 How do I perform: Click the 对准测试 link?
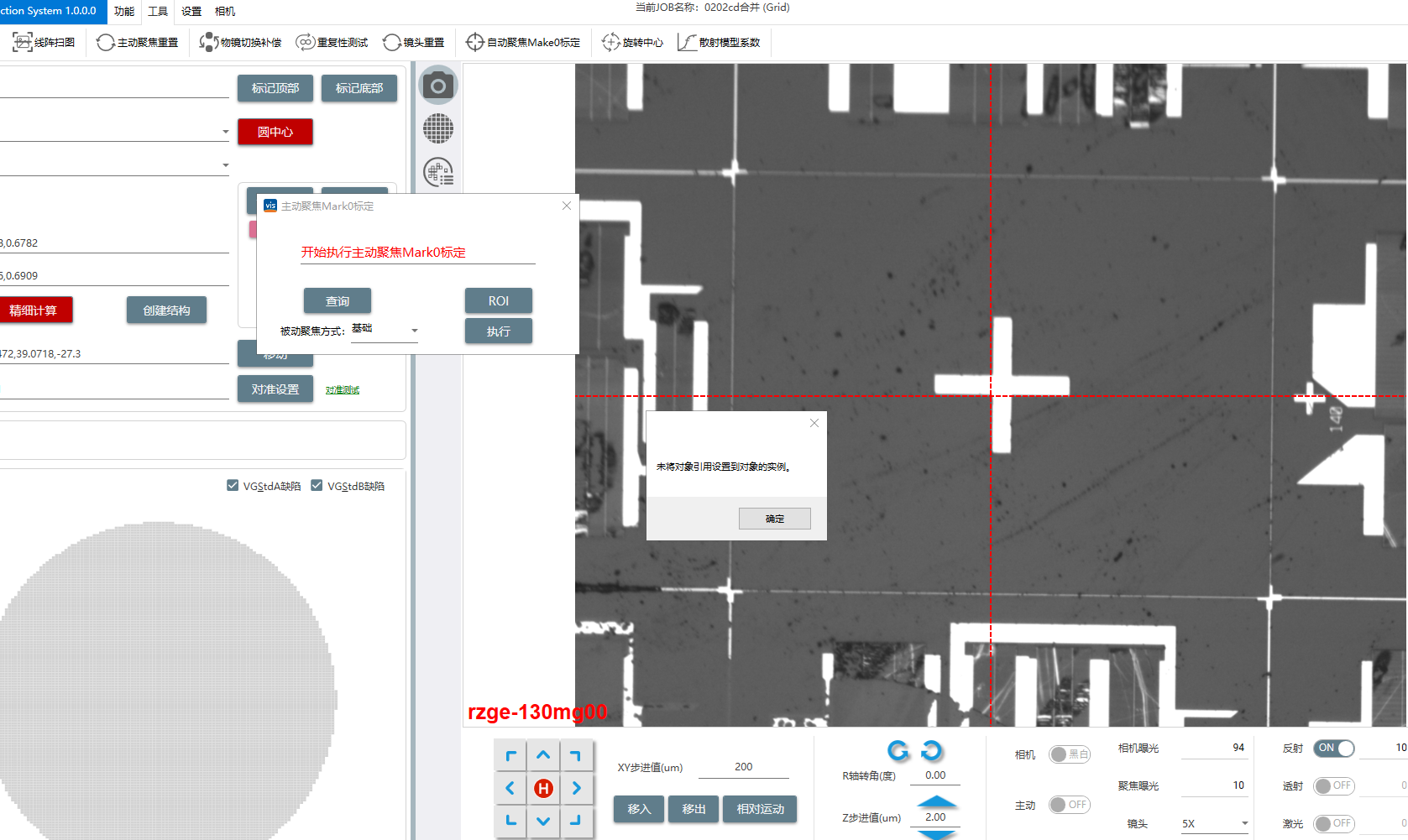pyautogui.click(x=343, y=390)
